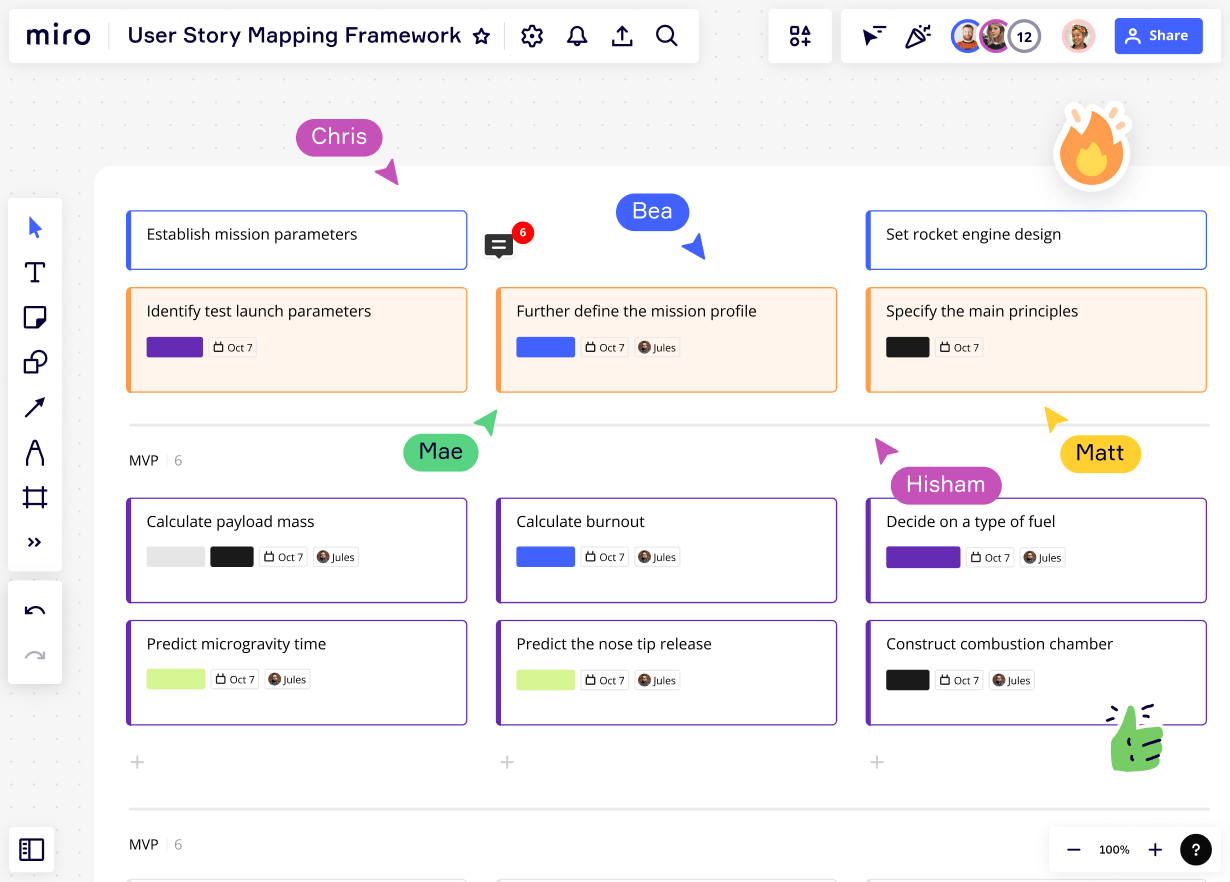Expand the list of 12 collaborators
Image resolution: width=1230 pixels, height=882 pixels.
[1022, 35]
